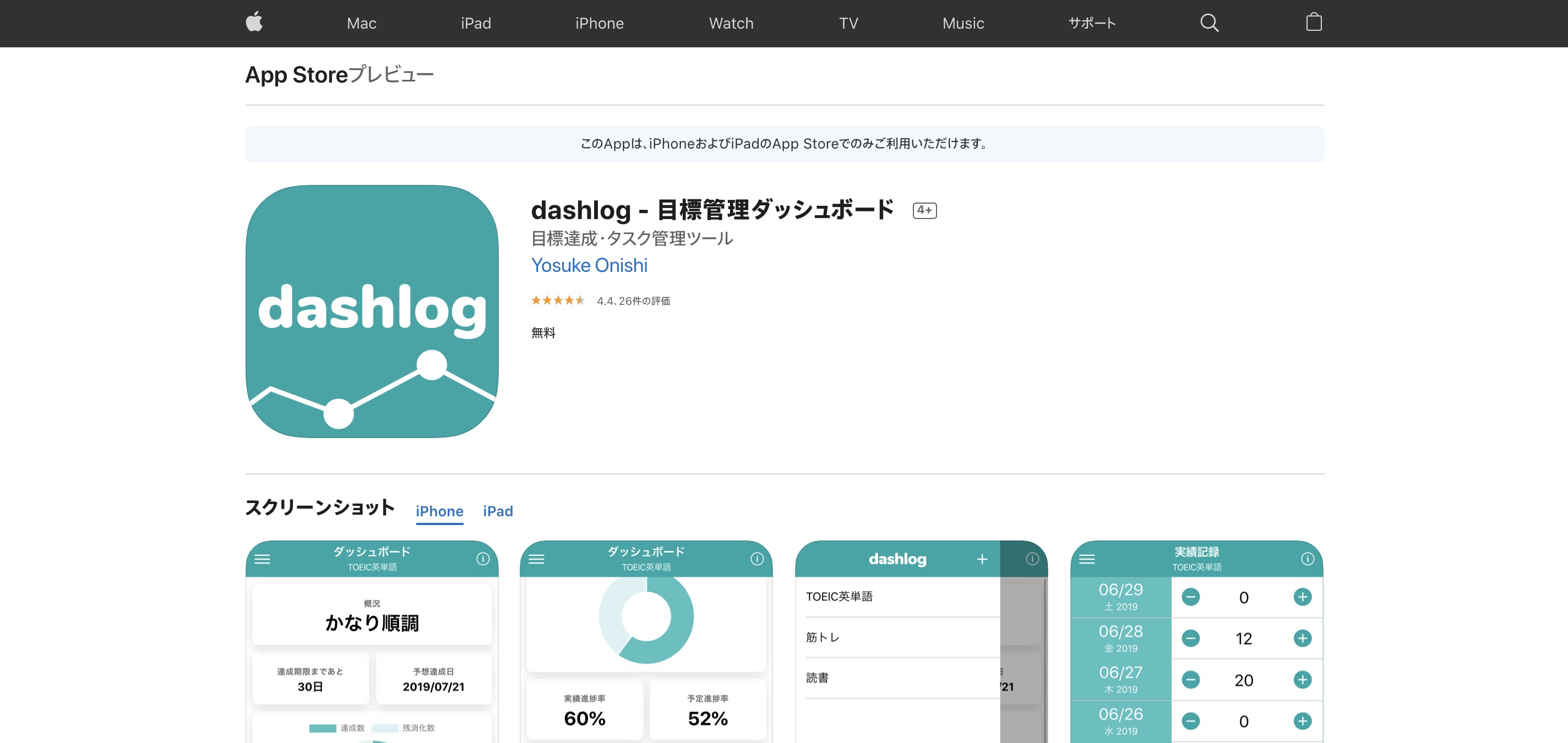
Task: Open the second screenshot with donut chart
Action: click(x=646, y=641)
